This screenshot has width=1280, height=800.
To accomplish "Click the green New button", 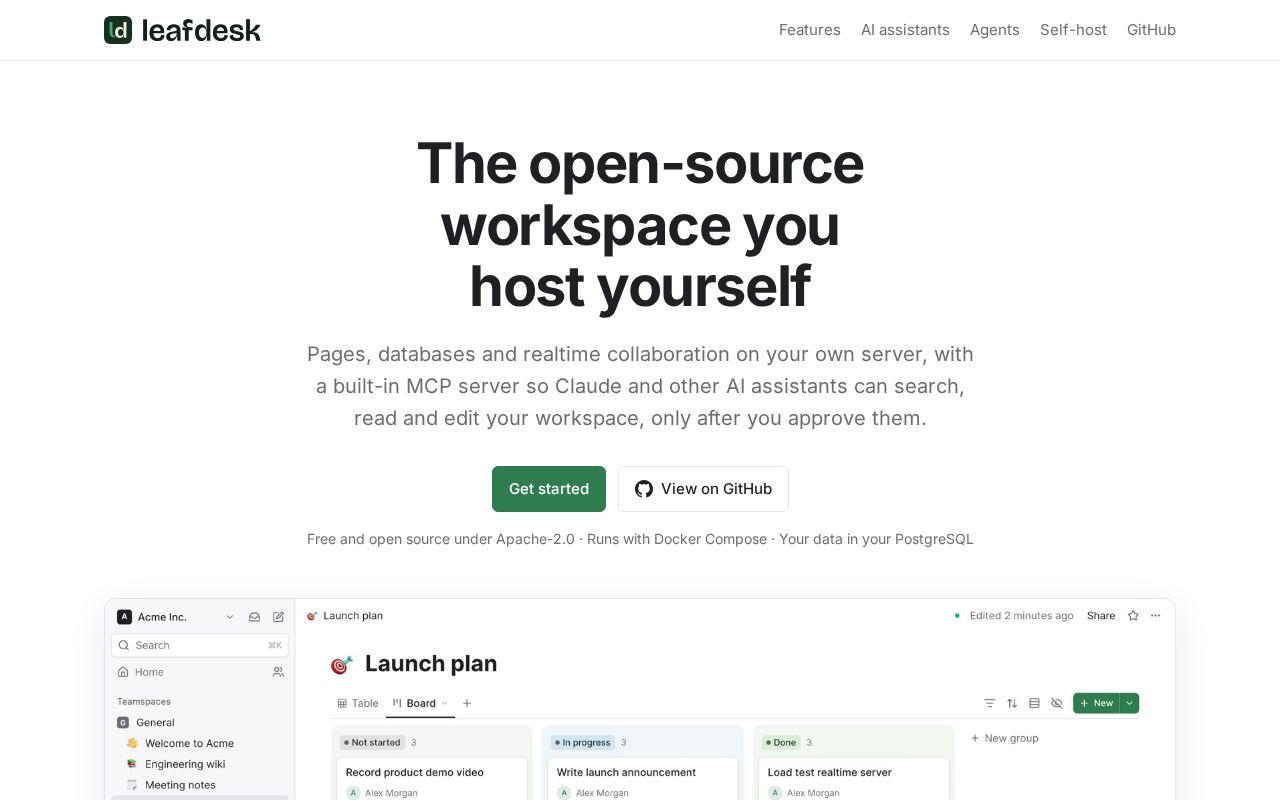I will (x=1096, y=703).
